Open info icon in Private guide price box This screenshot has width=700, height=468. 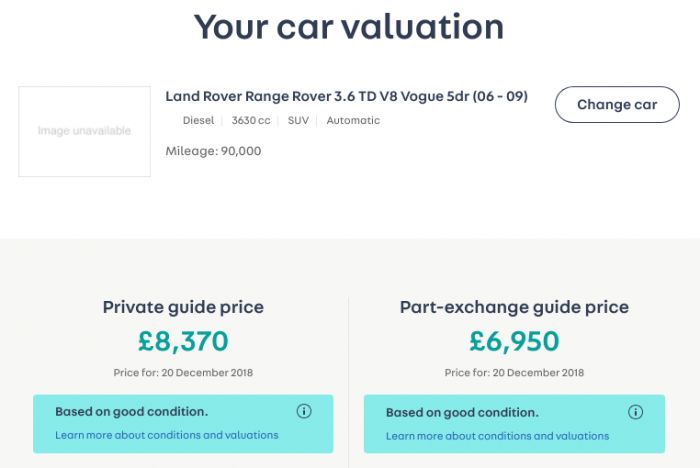(x=304, y=411)
